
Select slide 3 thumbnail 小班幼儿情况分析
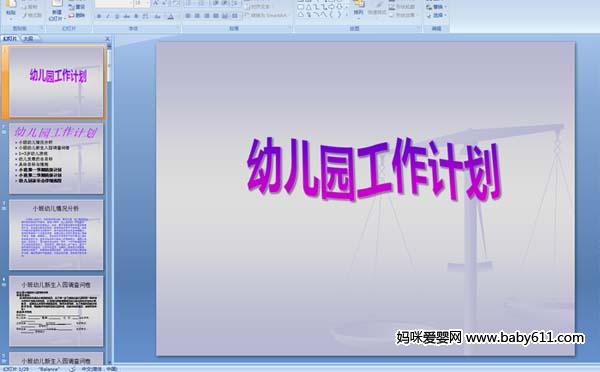pyautogui.click(x=56, y=235)
